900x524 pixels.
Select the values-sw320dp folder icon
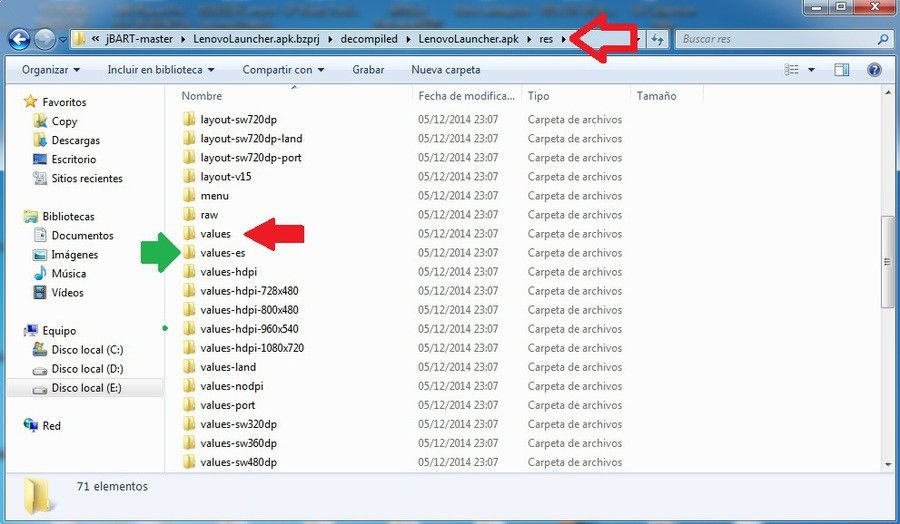coord(189,424)
